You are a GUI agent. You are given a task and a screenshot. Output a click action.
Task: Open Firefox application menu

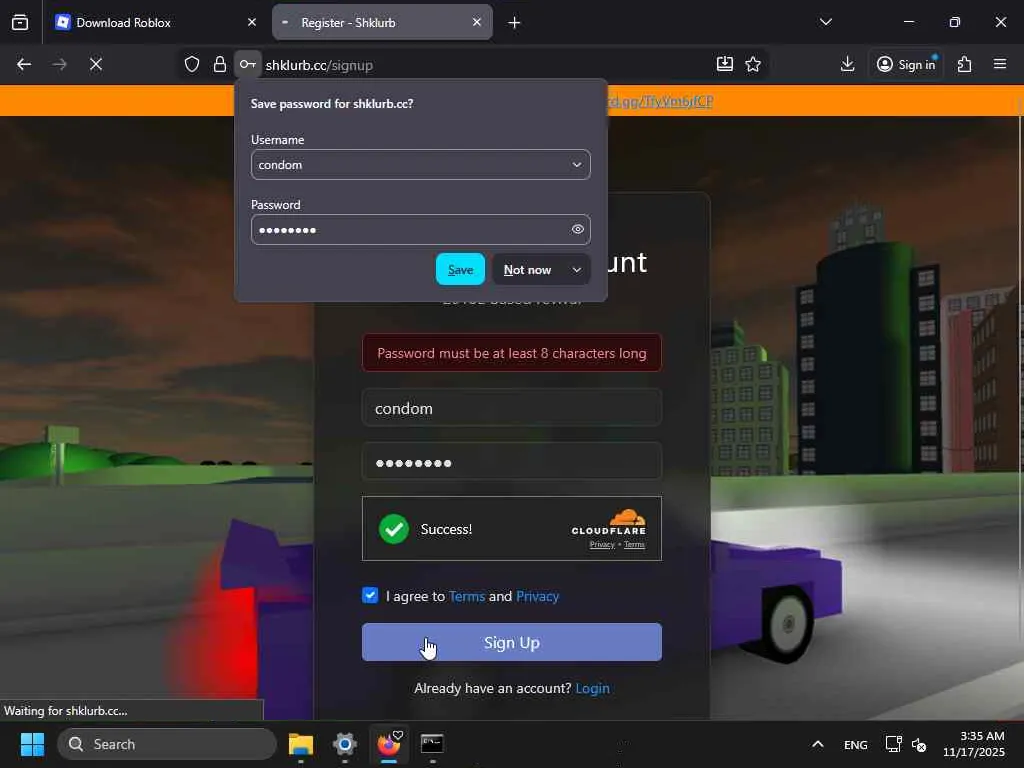point(1000,64)
